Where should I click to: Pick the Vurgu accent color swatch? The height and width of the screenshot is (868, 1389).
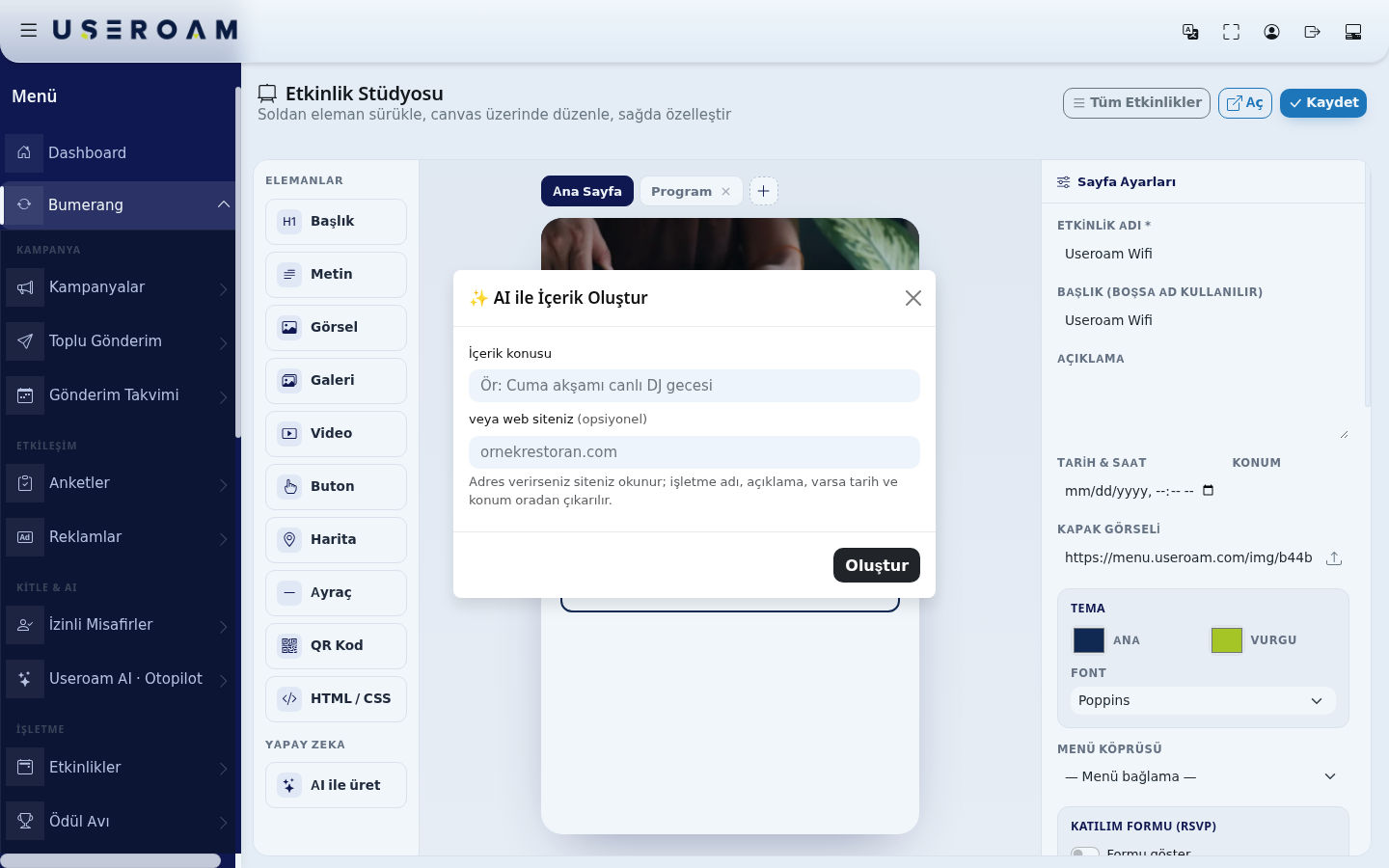(x=1227, y=640)
